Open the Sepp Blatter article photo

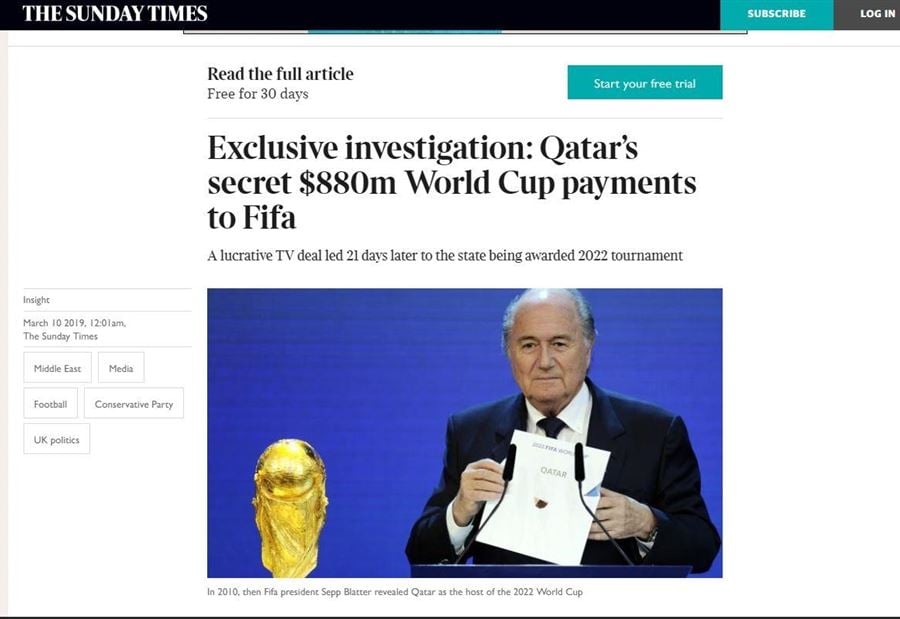tap(465, 433)
